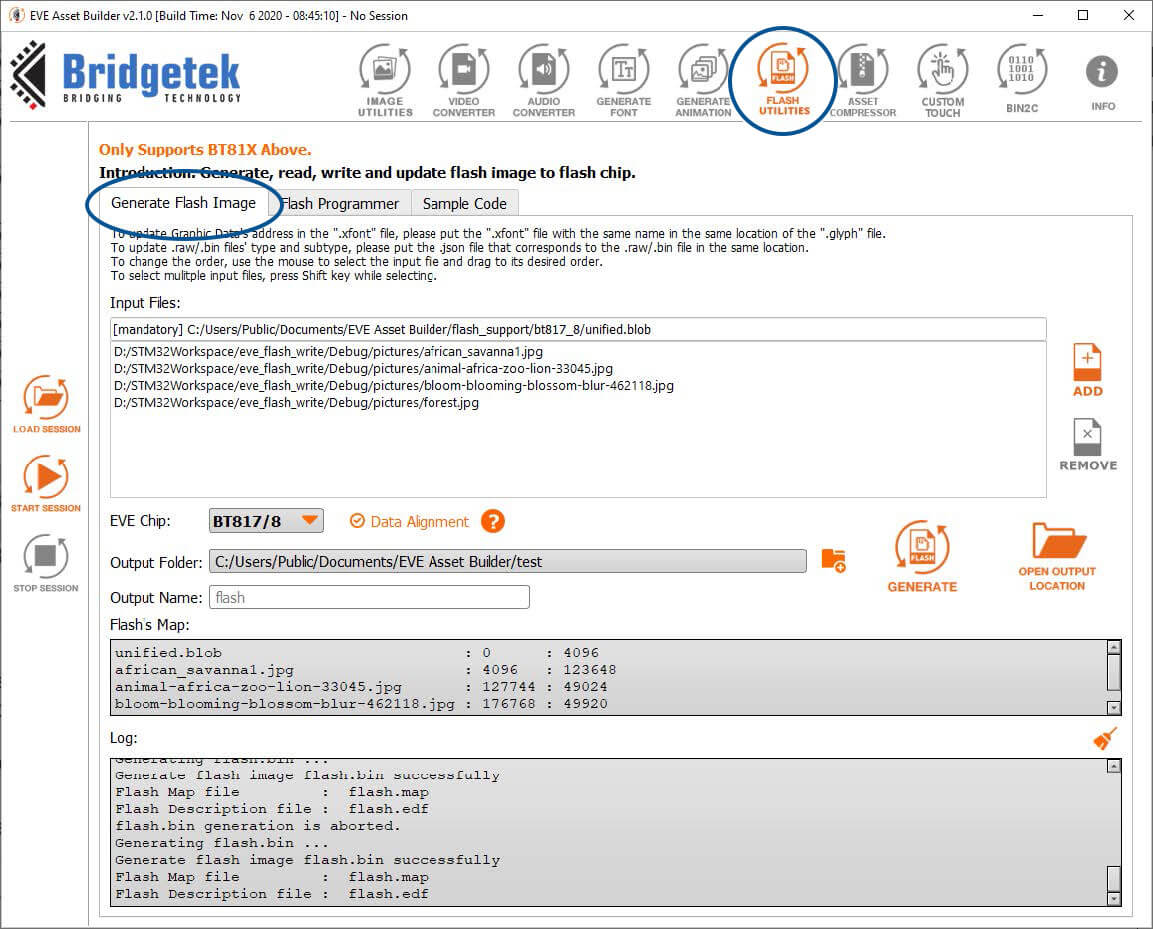Switch to Generate Flash Image tab
This screenshot has width=1153, height=929.
183,203
